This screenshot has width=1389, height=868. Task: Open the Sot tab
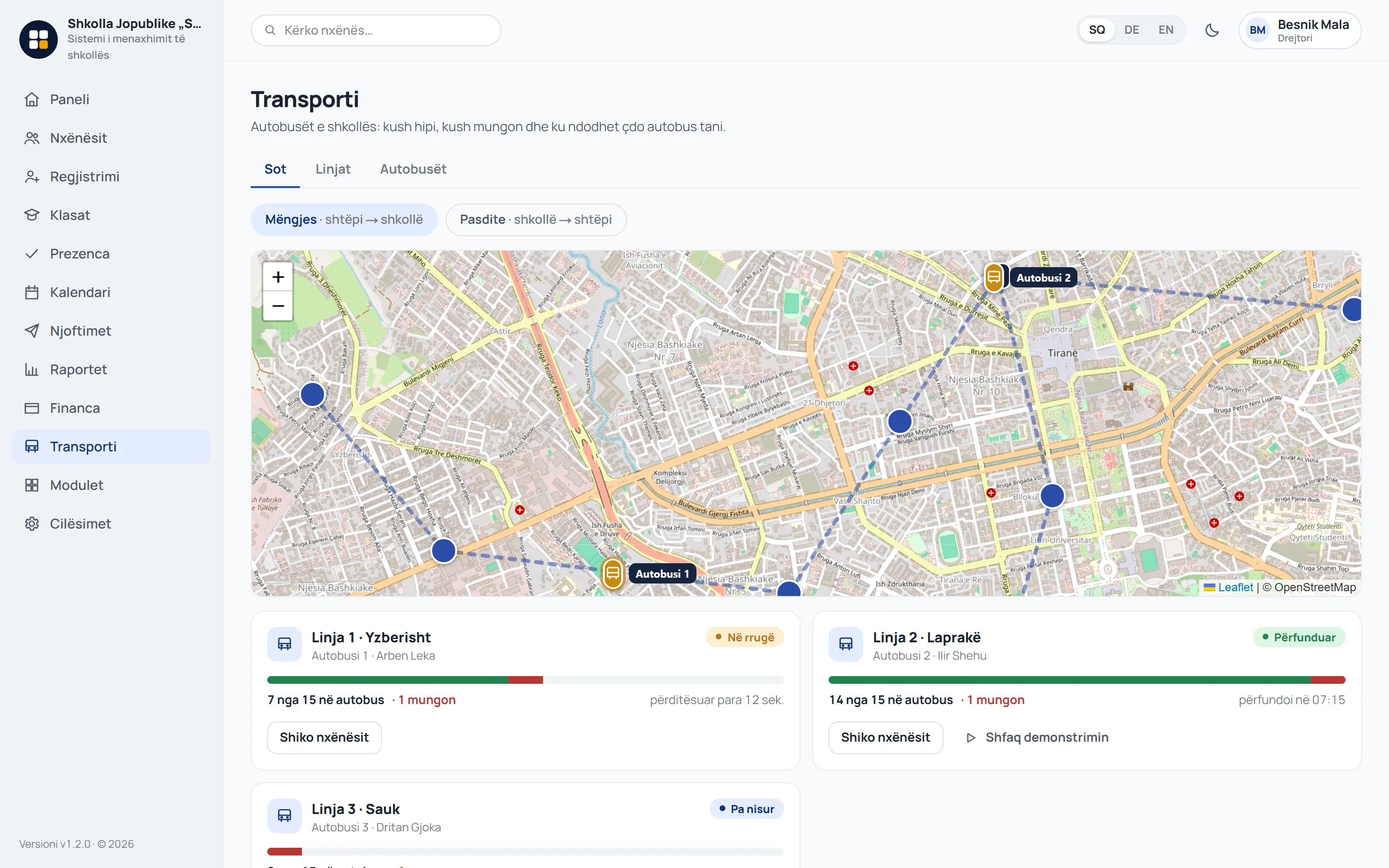click(275, 169)
